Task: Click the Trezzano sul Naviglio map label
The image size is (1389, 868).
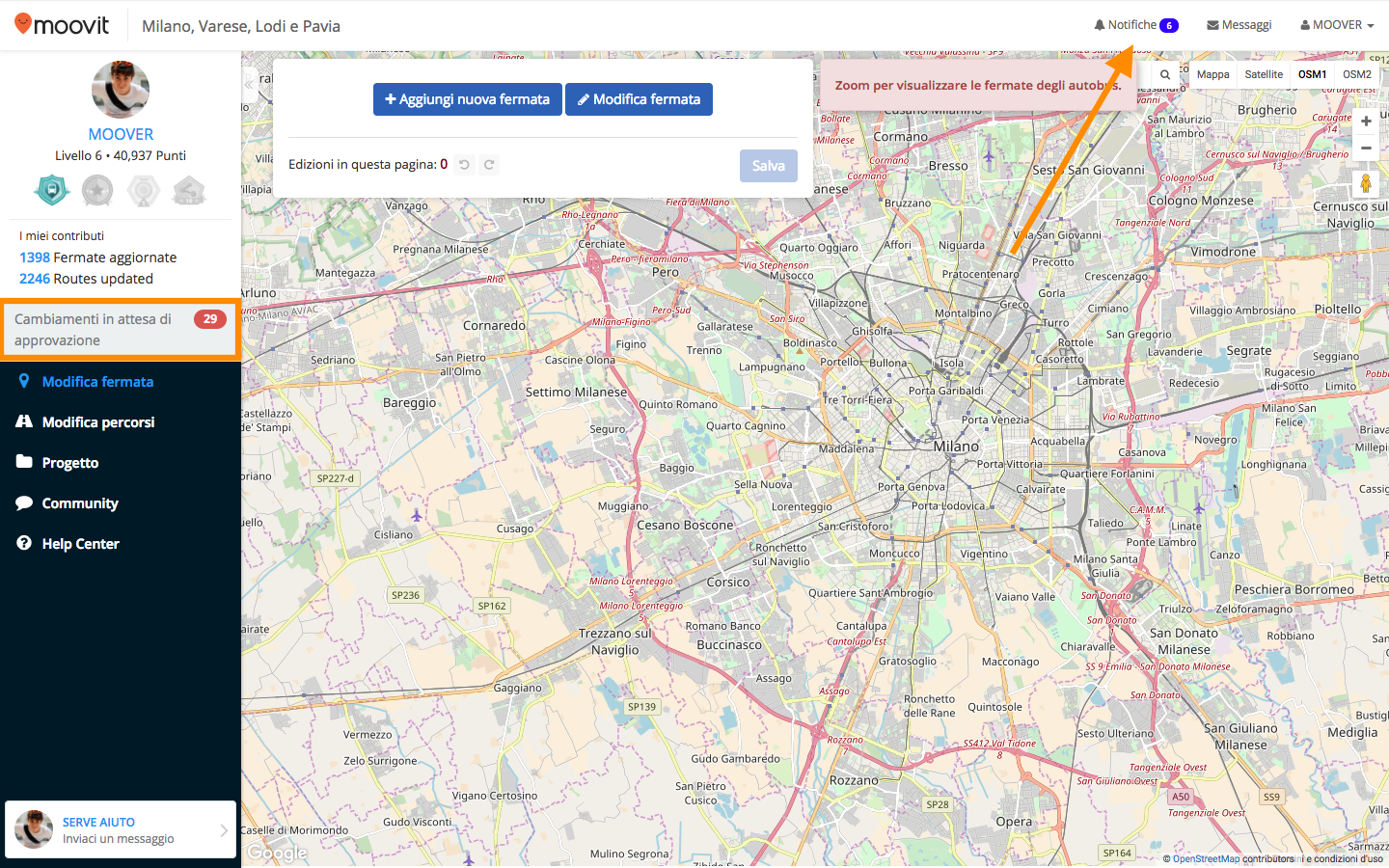Action: point(615,641)
